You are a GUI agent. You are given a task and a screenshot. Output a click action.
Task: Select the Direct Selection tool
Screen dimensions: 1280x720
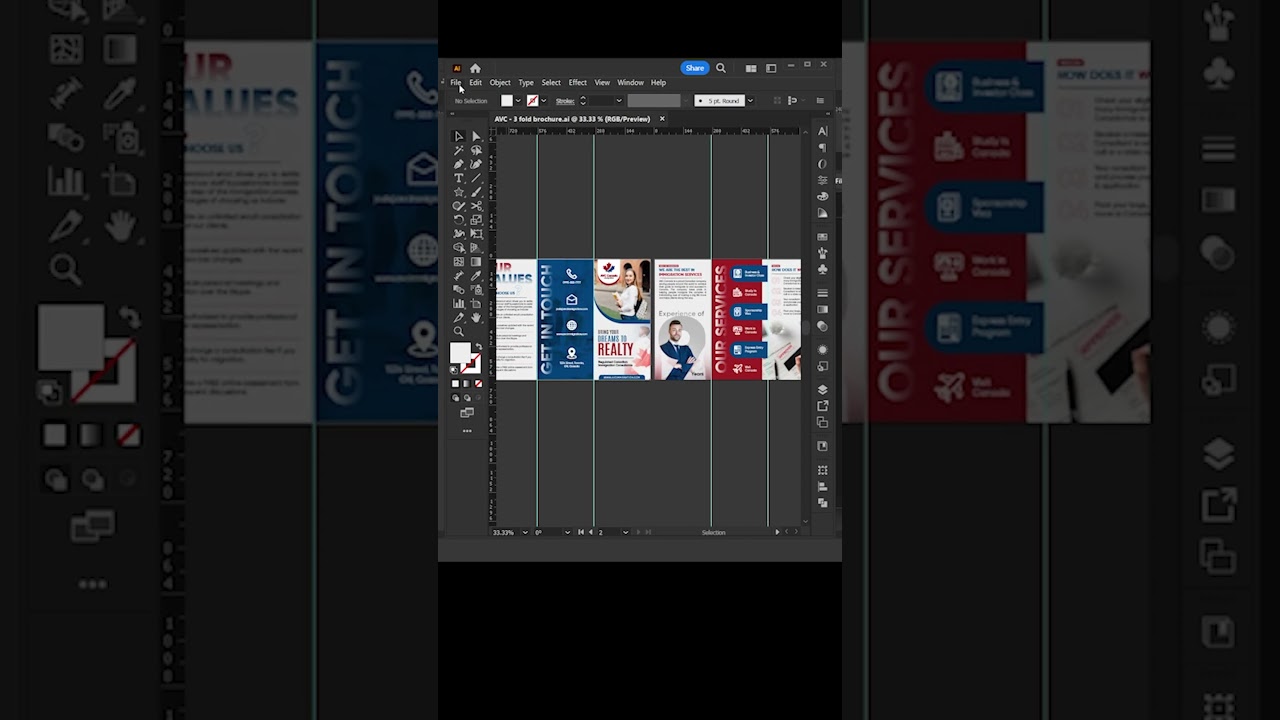476,136
